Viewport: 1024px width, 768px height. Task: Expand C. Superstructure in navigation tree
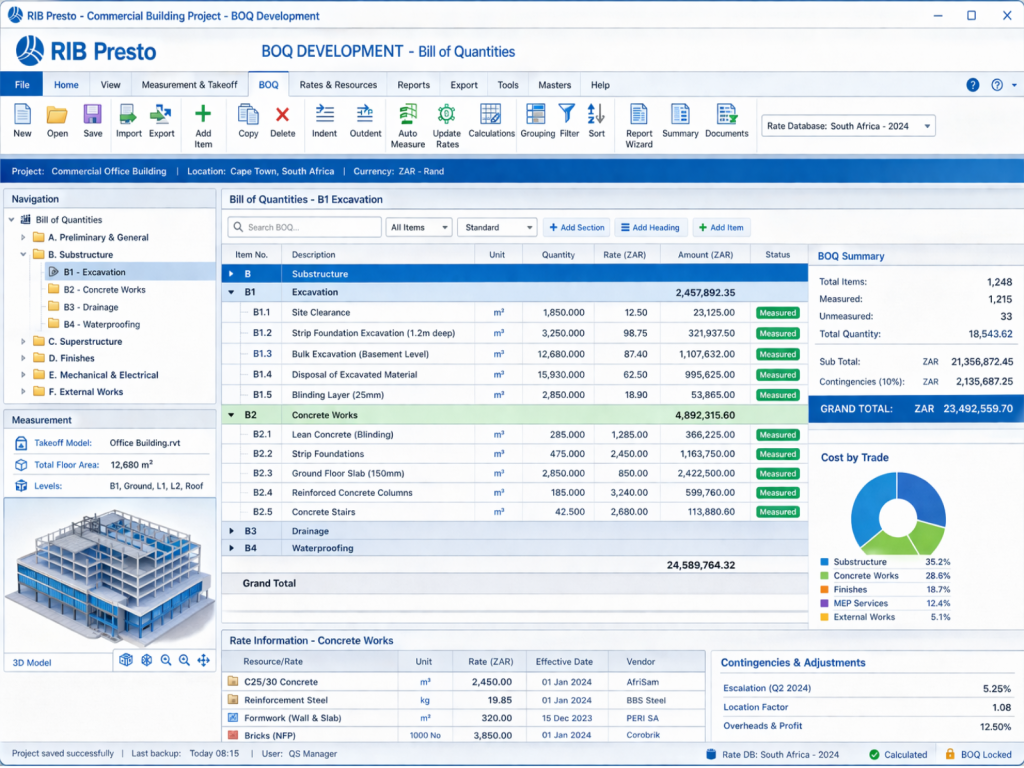(24, 342)
